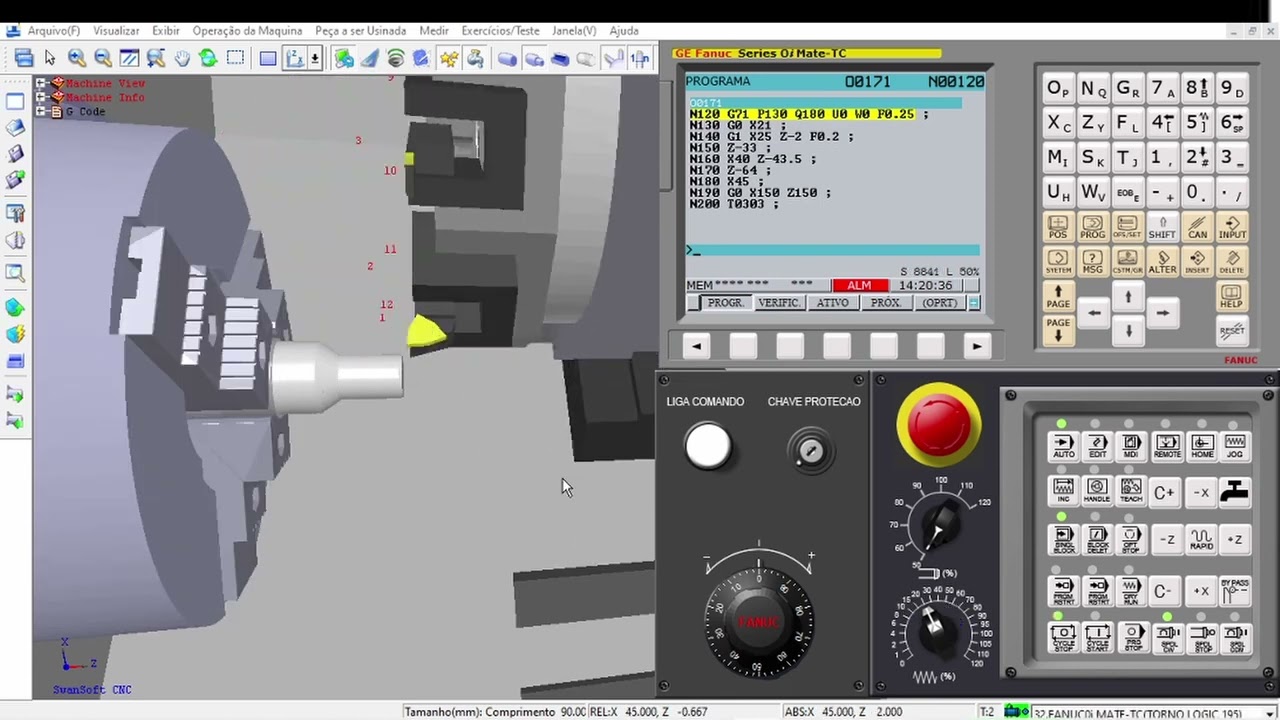Screen dimensions: 1280x720
Task: Open the Medir menu
Action: 434,31
